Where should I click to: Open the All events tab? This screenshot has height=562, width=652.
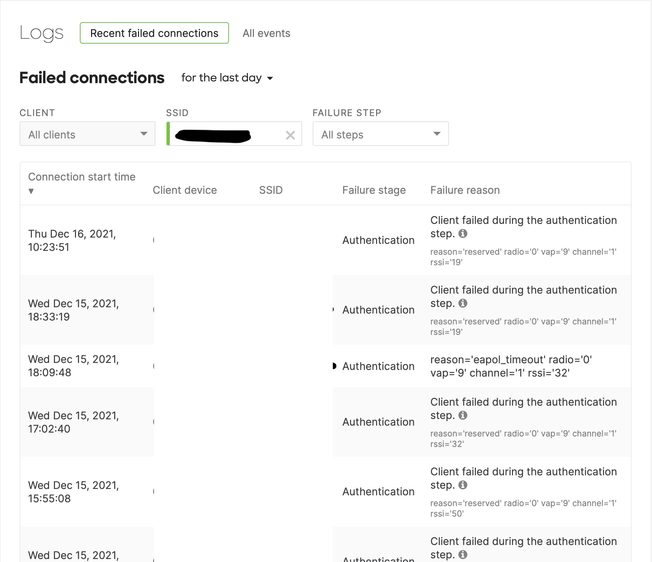point(266,33)
